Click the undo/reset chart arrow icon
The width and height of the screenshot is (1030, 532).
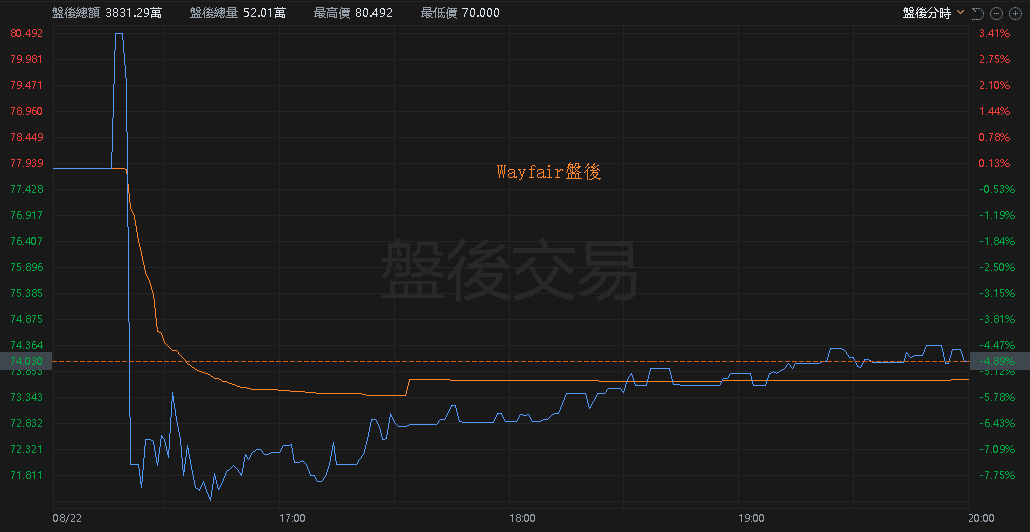(977, 12)
